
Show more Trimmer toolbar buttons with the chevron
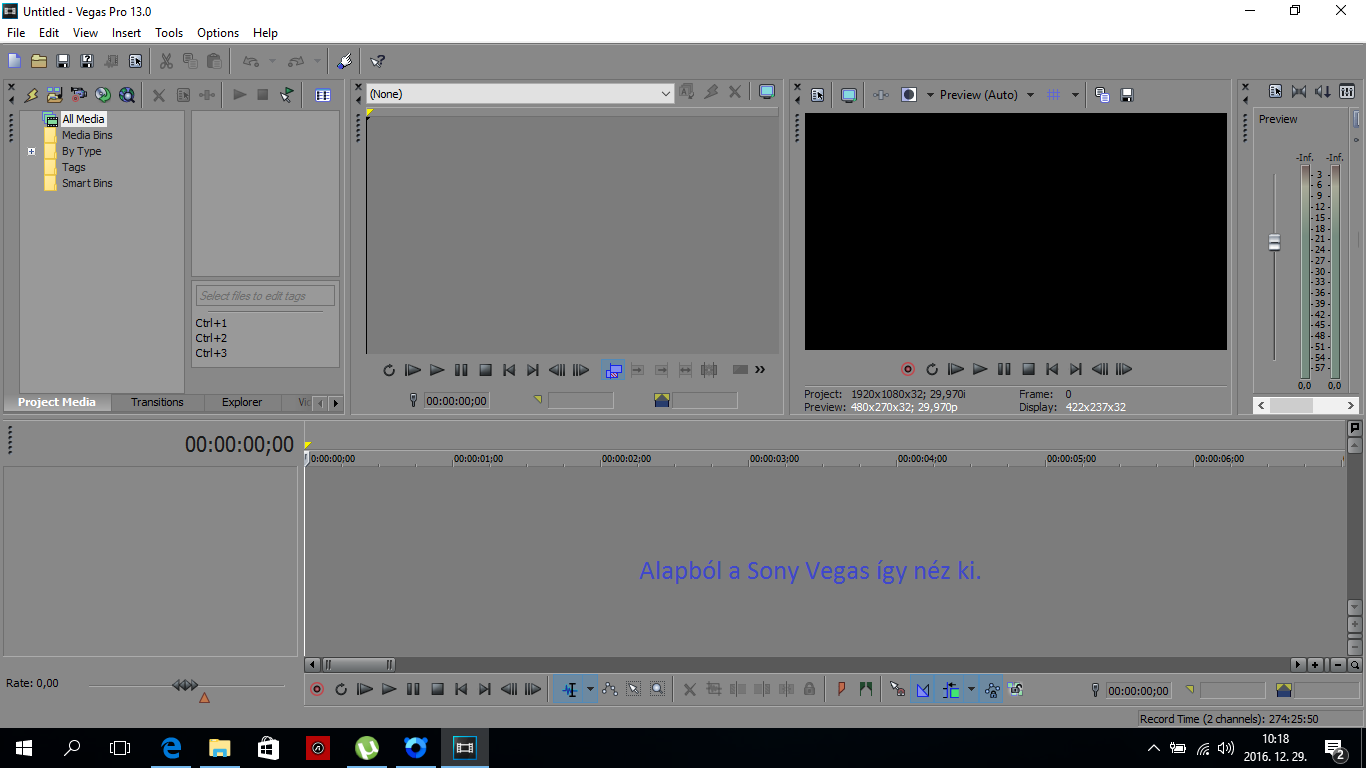coord(760,370)
